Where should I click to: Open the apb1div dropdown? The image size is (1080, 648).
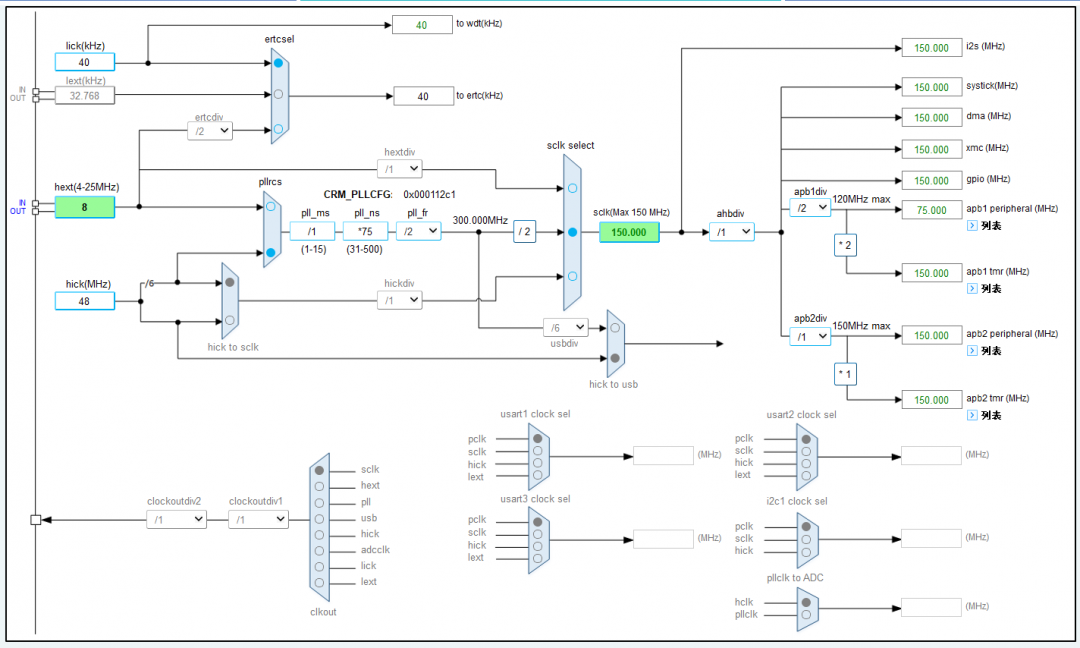(808, 208)
